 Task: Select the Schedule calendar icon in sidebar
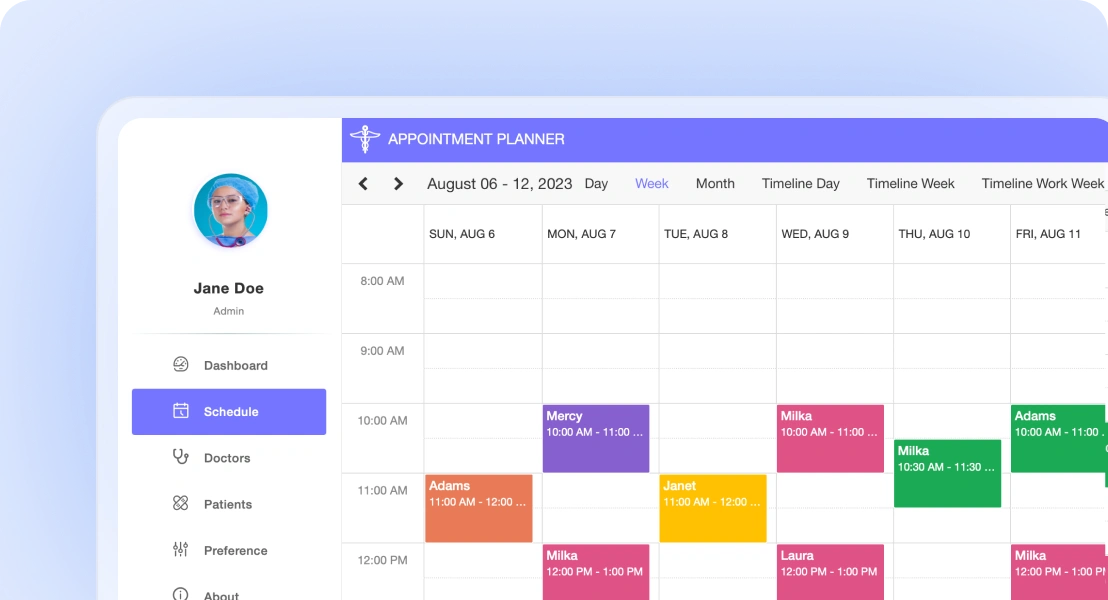180,411
